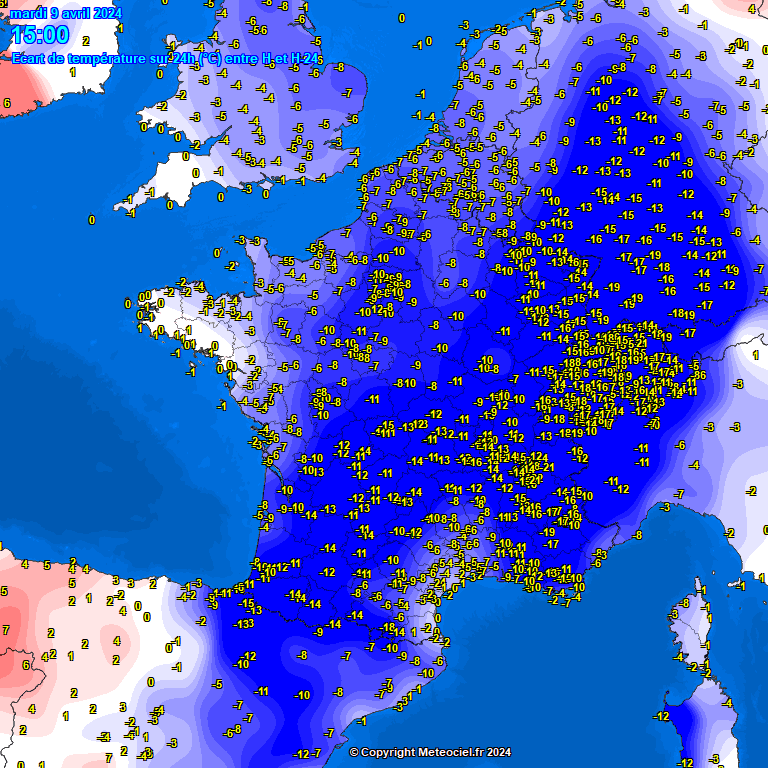Click the "15:00" time label

click(40, 35)
